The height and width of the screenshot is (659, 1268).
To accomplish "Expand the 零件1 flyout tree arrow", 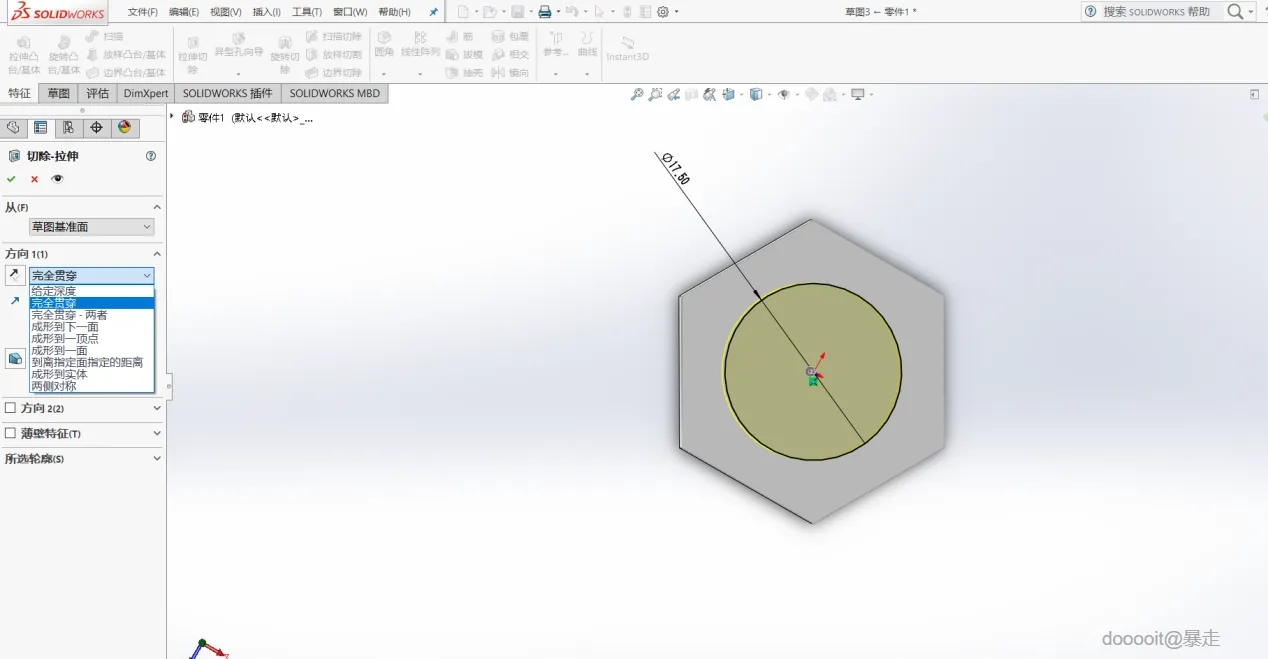I will [x=173, y=117].
